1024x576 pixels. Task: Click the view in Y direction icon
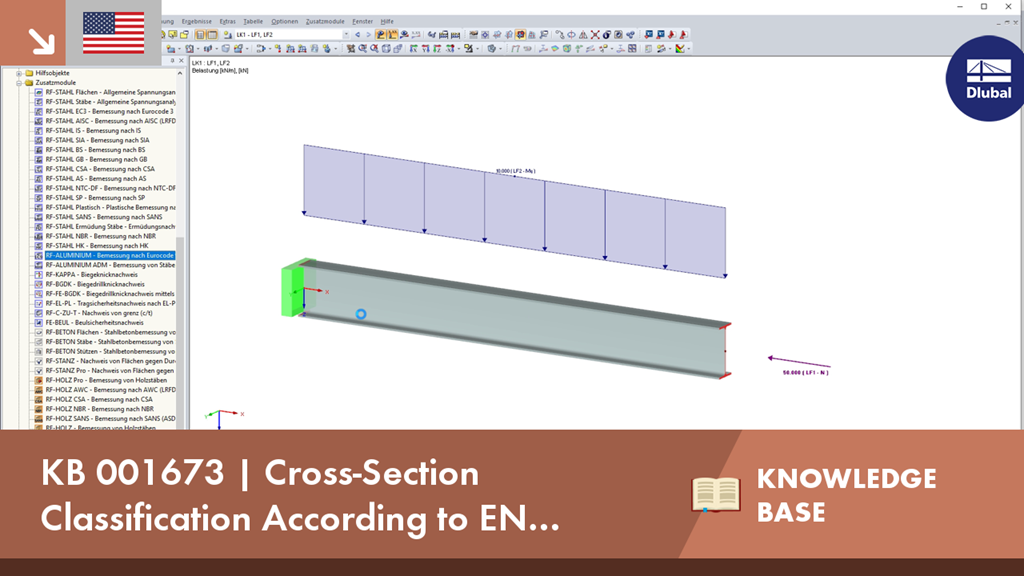point(425,48)
